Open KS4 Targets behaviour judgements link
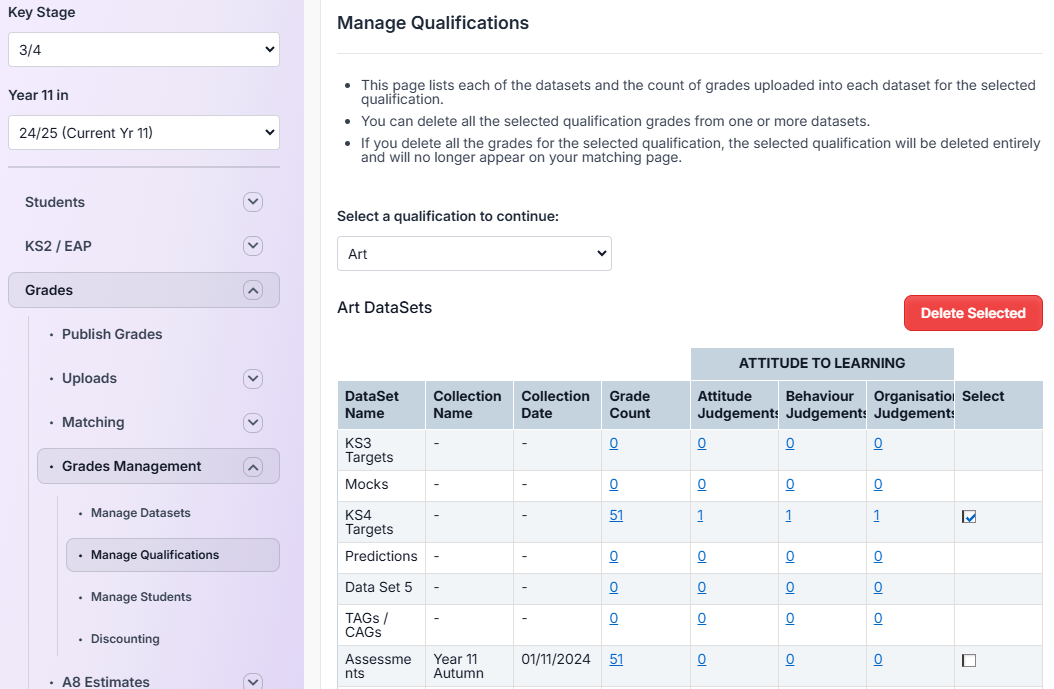This screenshot has width=1054, height=689. [x=788, y=516]
